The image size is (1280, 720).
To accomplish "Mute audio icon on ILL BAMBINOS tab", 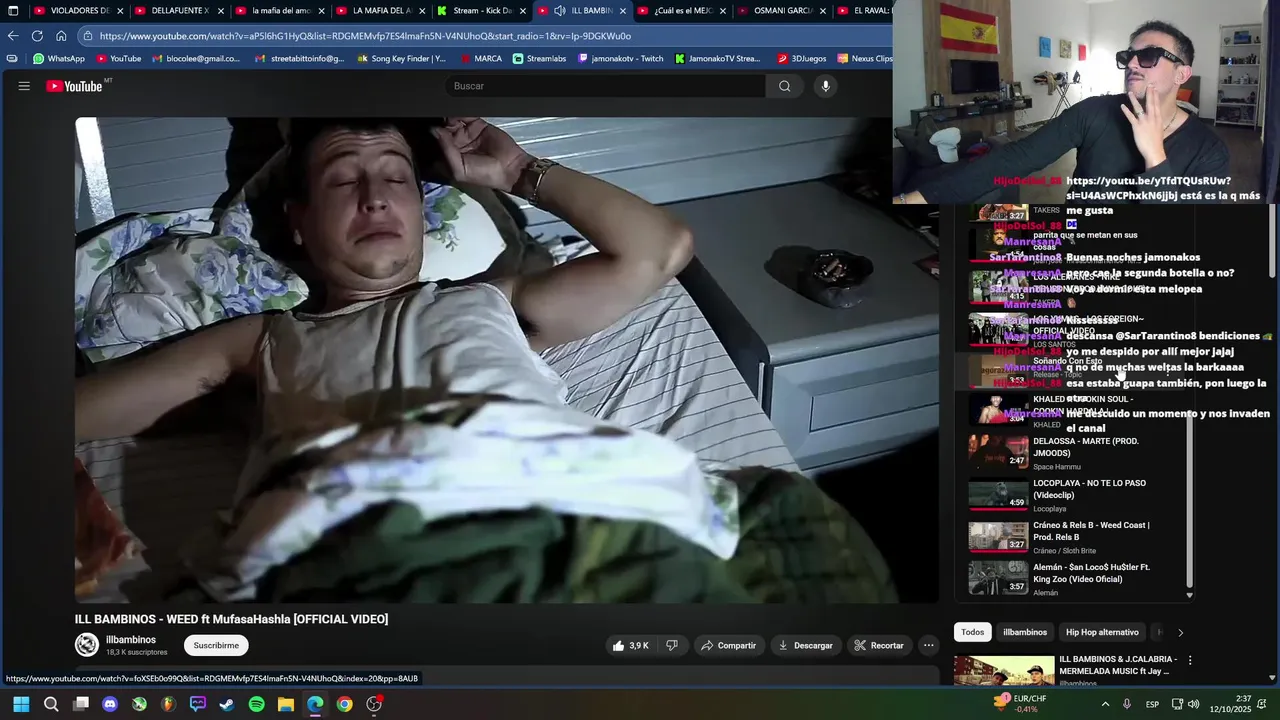I will coord(560,11).
